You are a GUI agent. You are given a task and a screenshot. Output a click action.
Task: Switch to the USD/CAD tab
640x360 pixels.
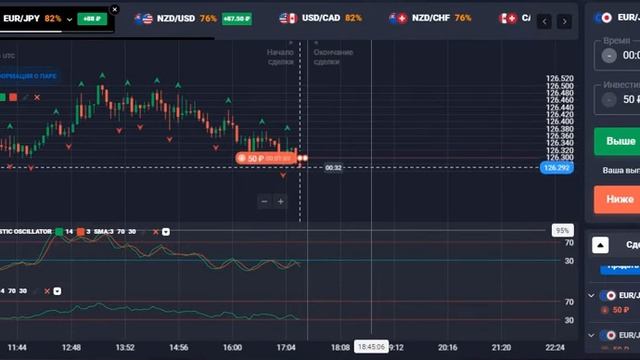pyautogui.click(x=320, y=18)
